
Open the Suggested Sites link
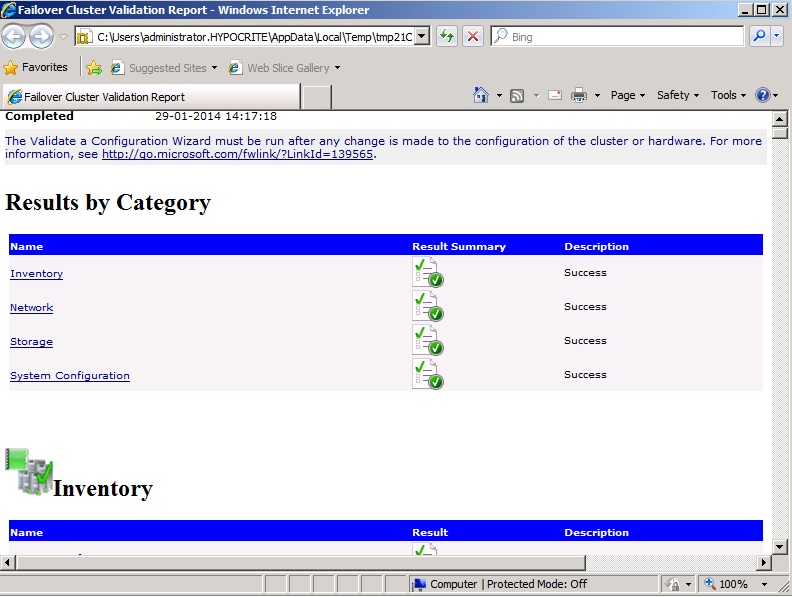coord(164,68)
